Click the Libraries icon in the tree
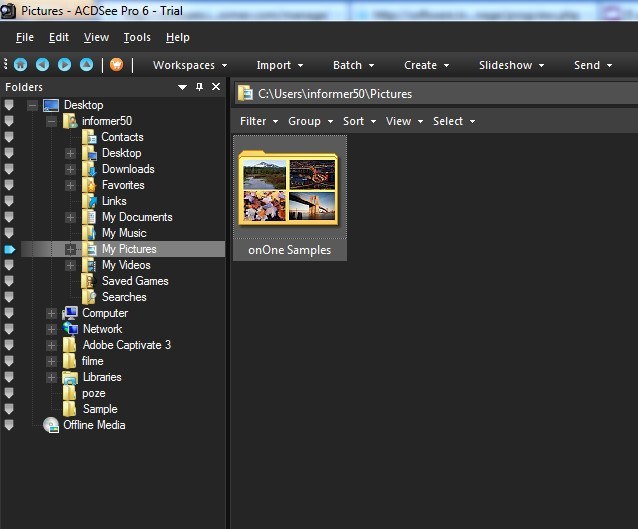 (x=70, y=377)
